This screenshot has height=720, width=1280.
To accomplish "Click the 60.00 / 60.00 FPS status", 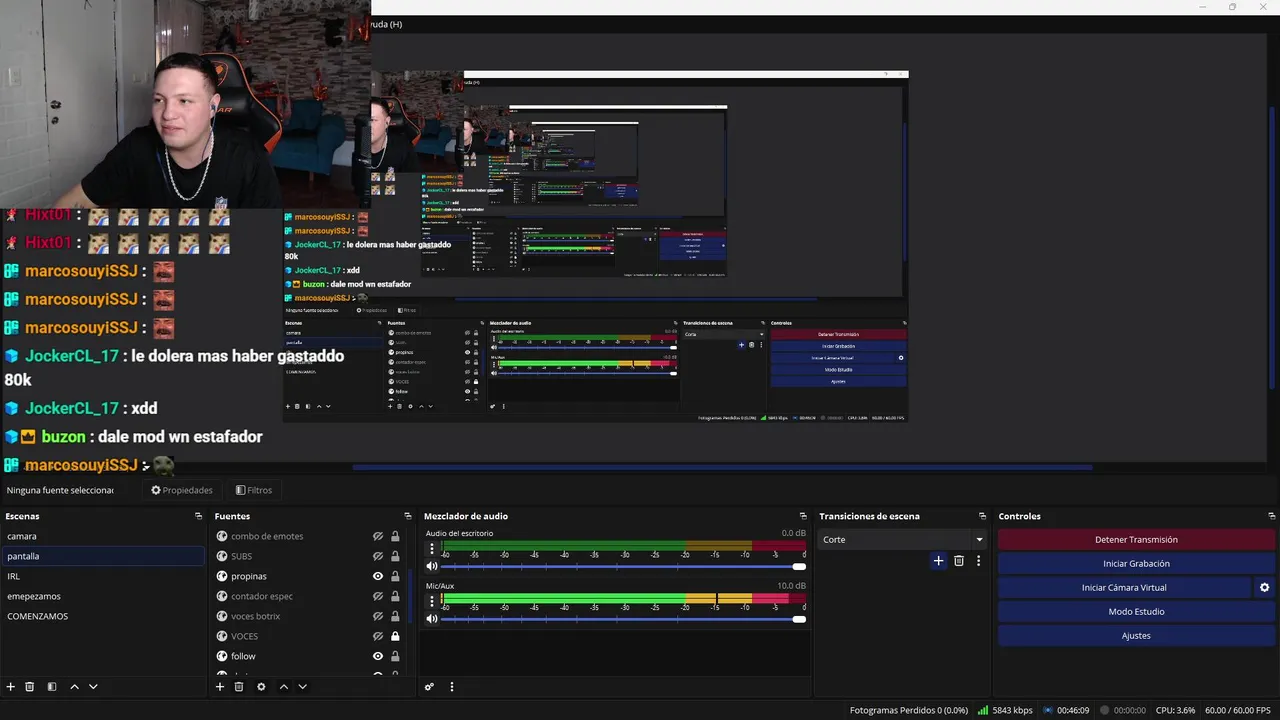I will click(1238, 710).
